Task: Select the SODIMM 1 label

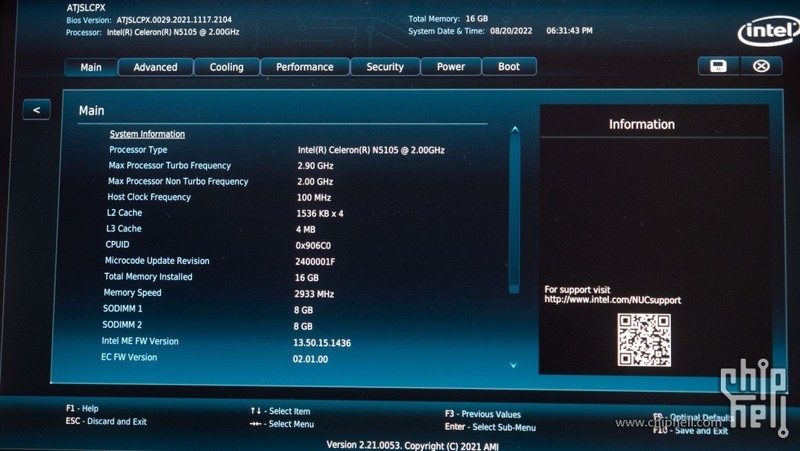Action: tap(122, 309)
